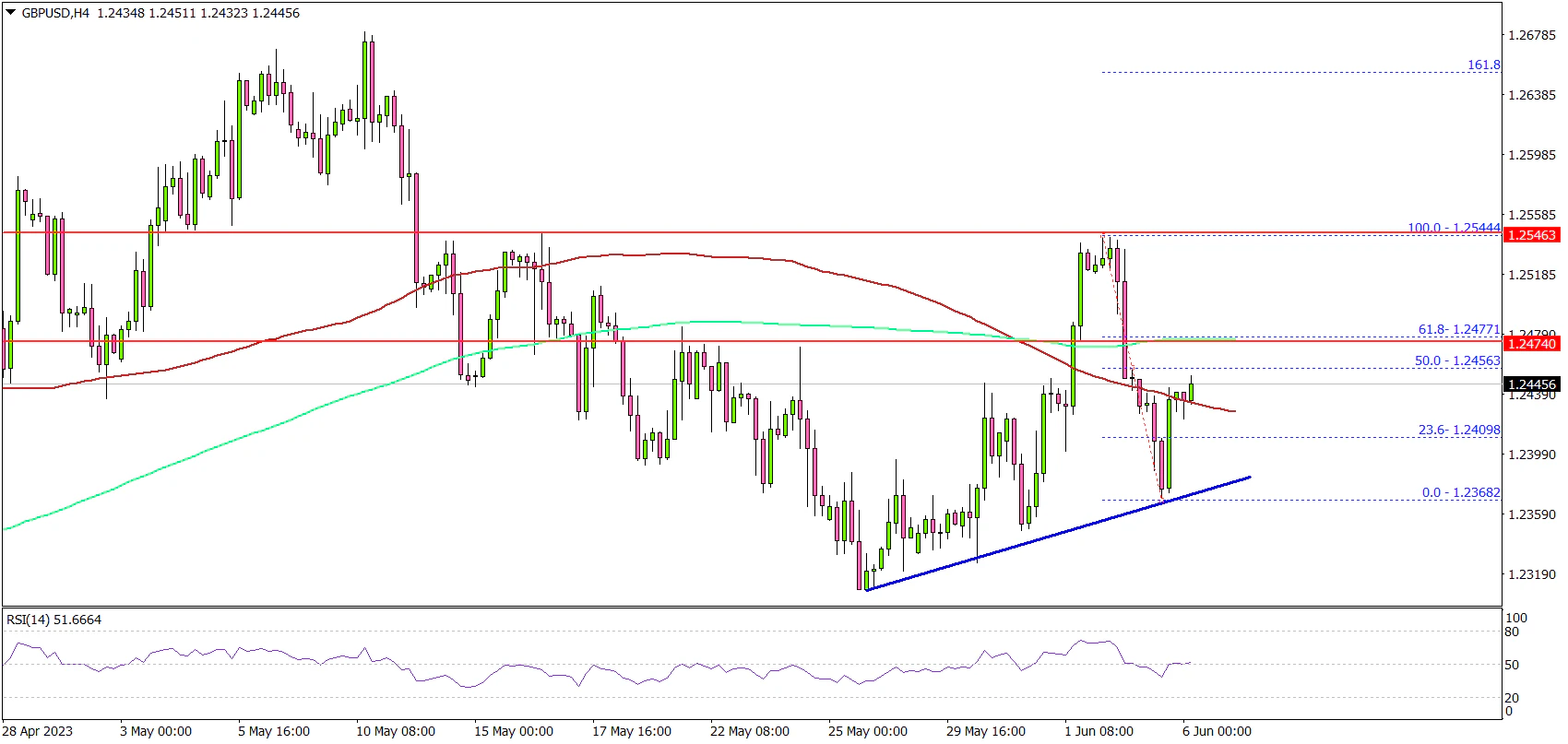
Task: Select the 1.26785 price axis label
Action: tap(1531, 35)
